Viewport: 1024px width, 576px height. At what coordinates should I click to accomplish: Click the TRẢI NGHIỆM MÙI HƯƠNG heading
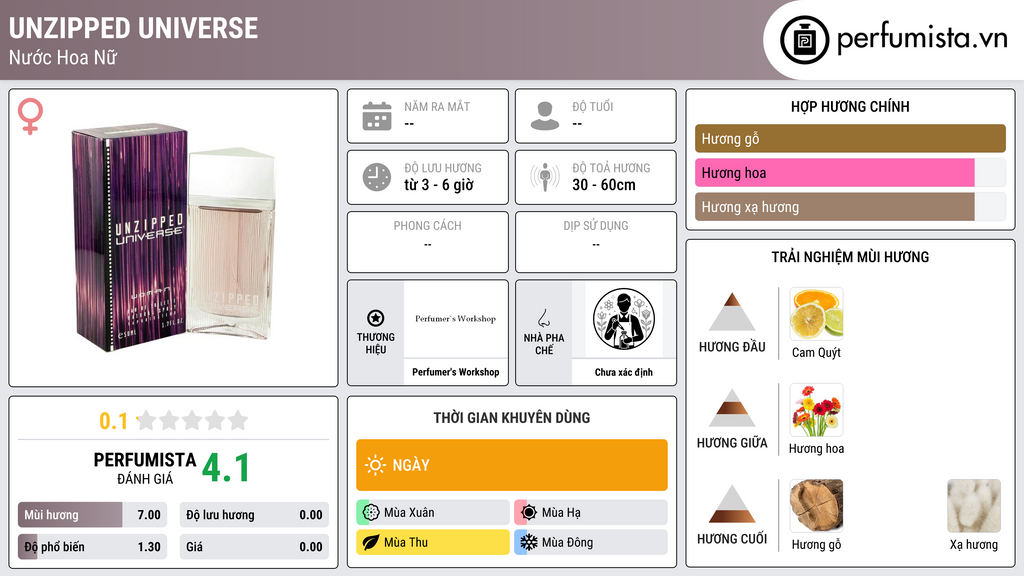(x=850, y=257)
